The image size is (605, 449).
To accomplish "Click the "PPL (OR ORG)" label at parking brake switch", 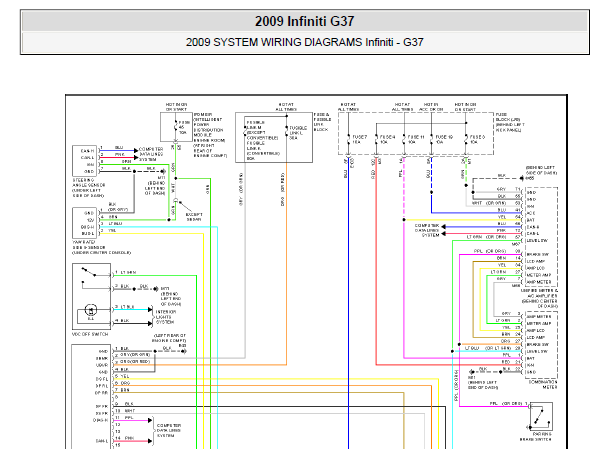I will coord(506,403).
